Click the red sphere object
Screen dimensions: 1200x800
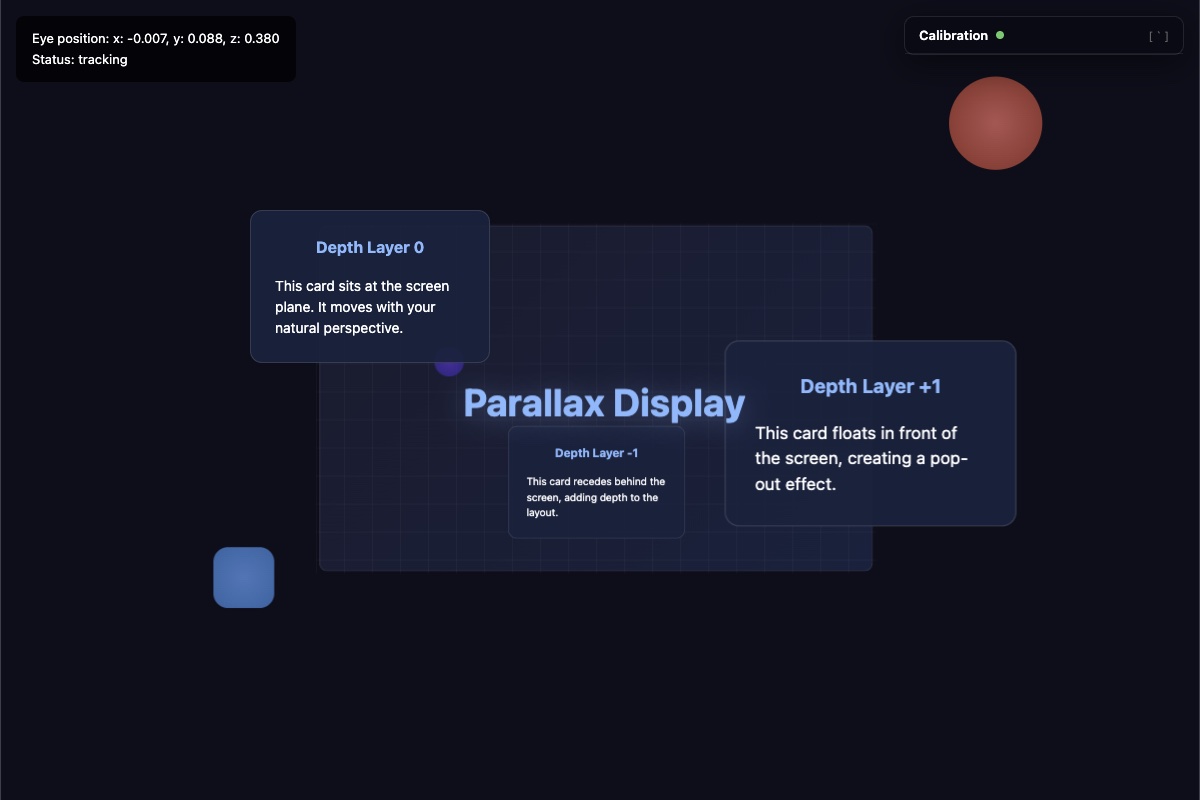[996, 123]
